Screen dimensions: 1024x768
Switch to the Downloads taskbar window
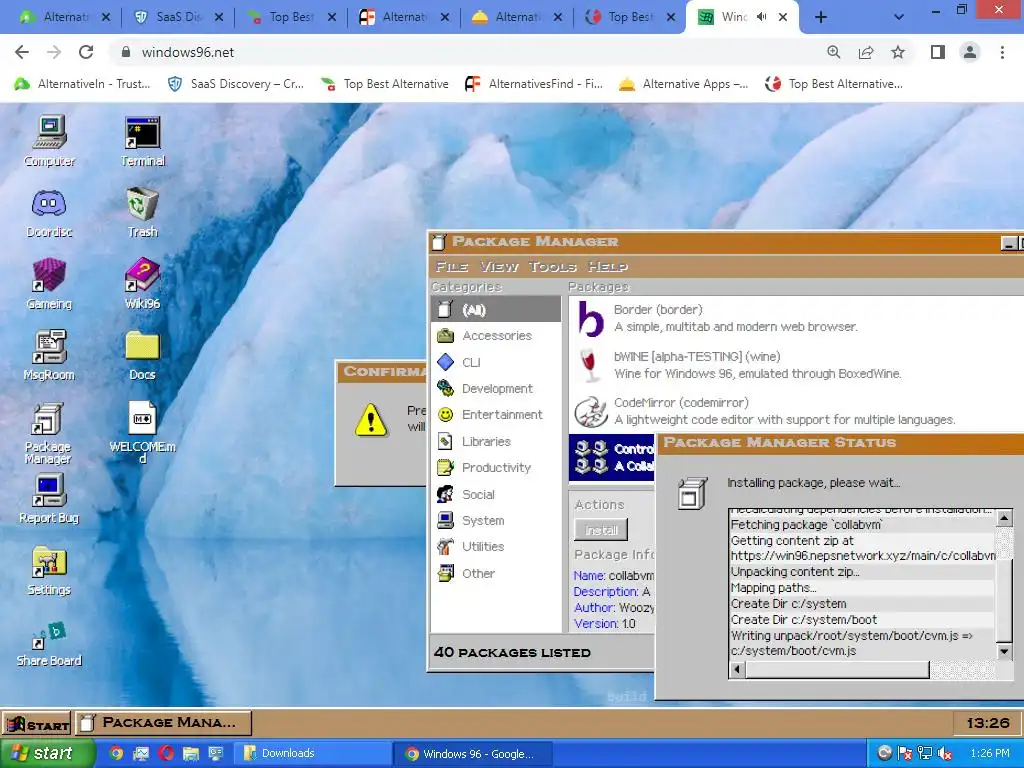point(312,754)
